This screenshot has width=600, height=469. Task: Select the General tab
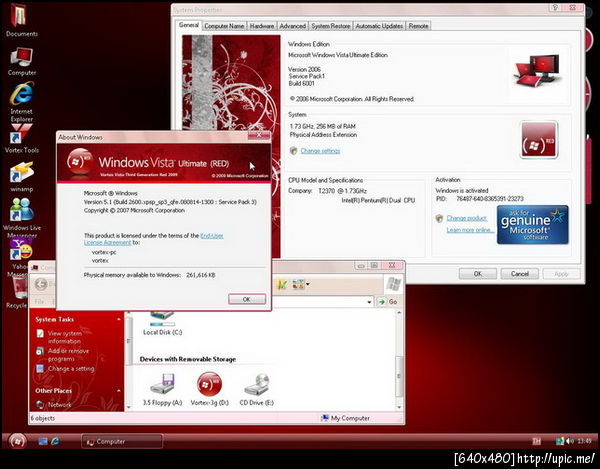tap(189, 25)
